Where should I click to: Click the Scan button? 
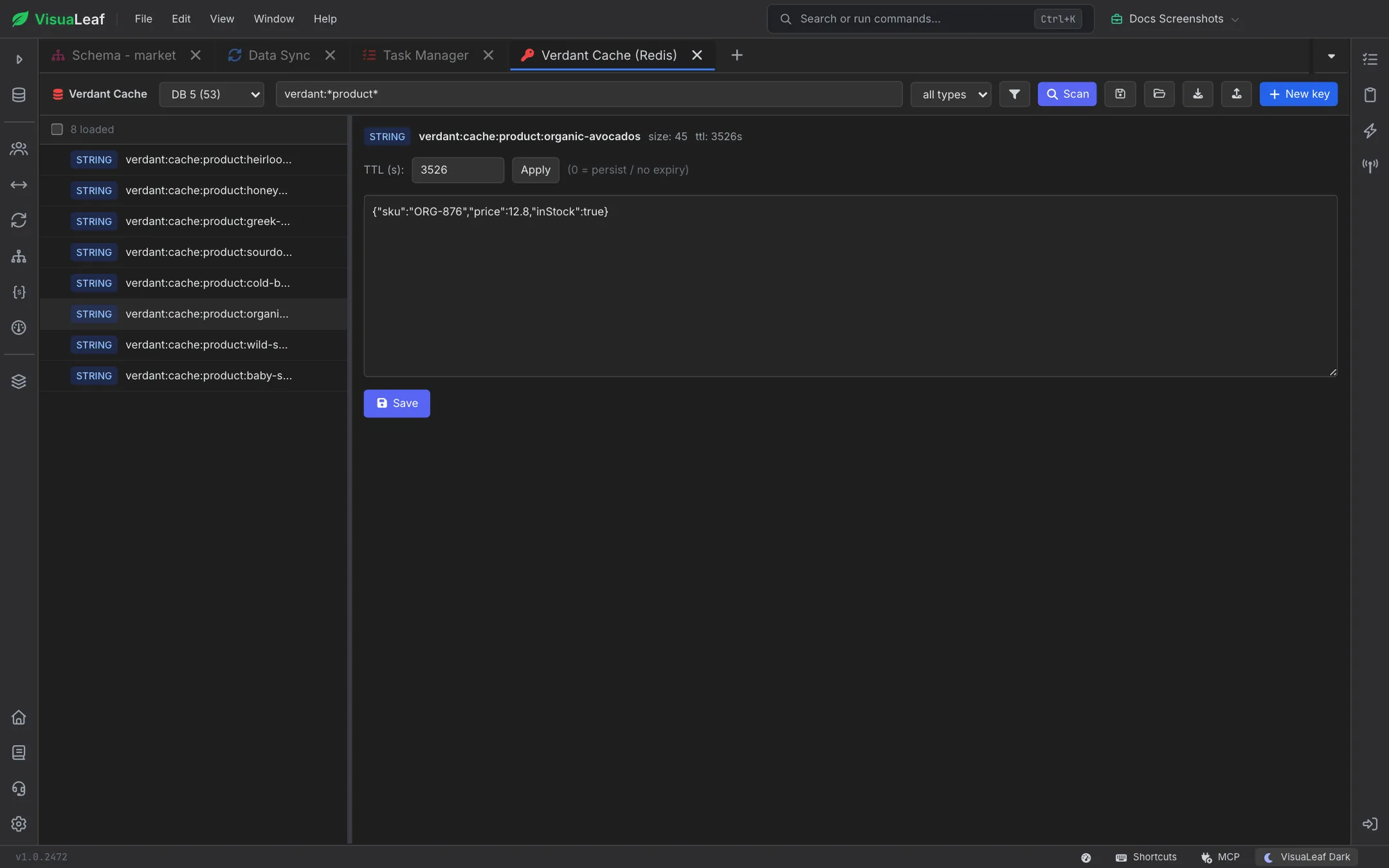pyautogui.click(x=1067, y=94)
